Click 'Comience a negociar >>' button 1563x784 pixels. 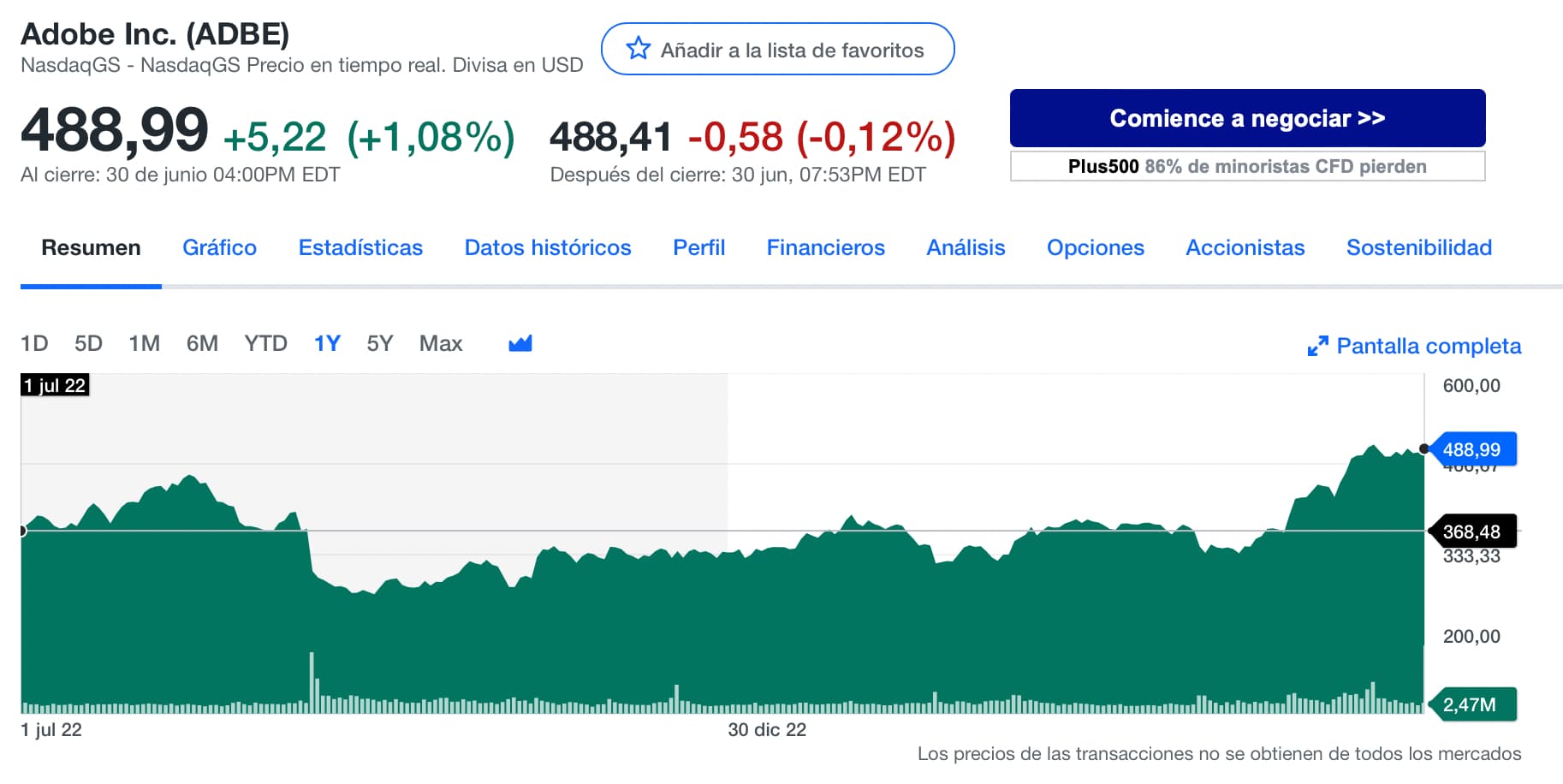(x=1247, y=118)
